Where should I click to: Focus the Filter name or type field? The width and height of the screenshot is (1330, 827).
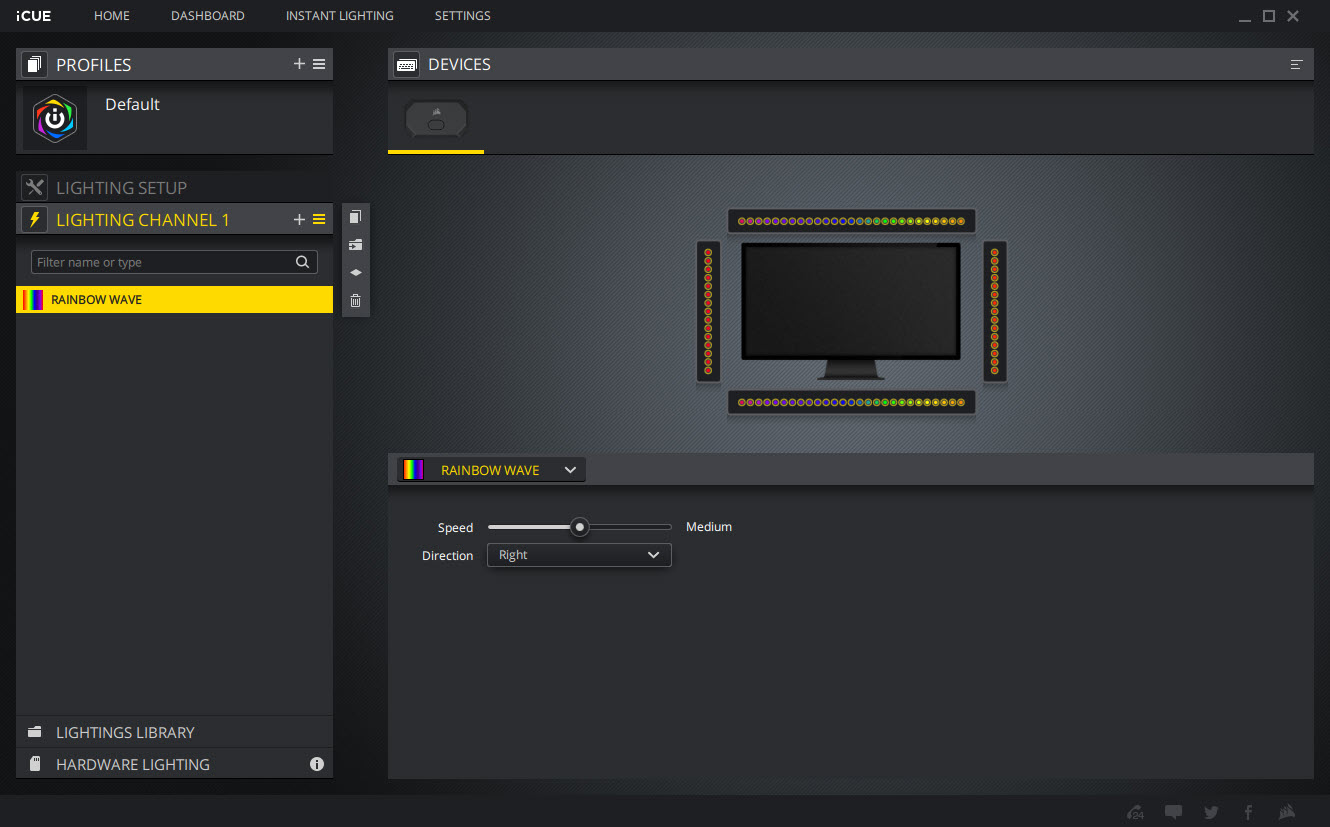(x=174, y=262)
